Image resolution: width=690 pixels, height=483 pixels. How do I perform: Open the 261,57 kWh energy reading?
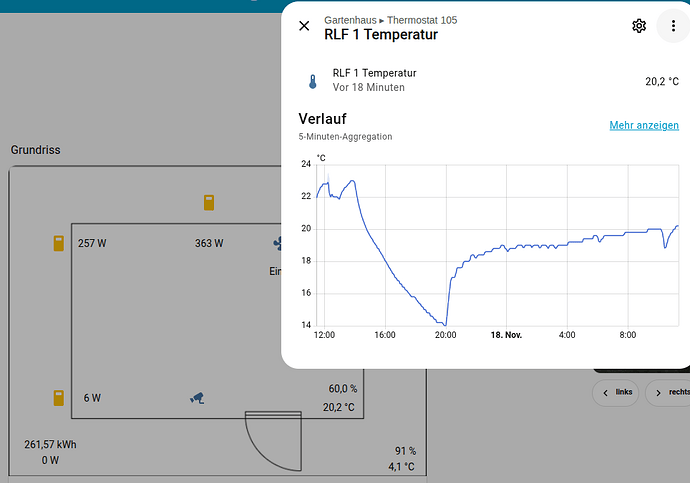click(x=50, y=444)
